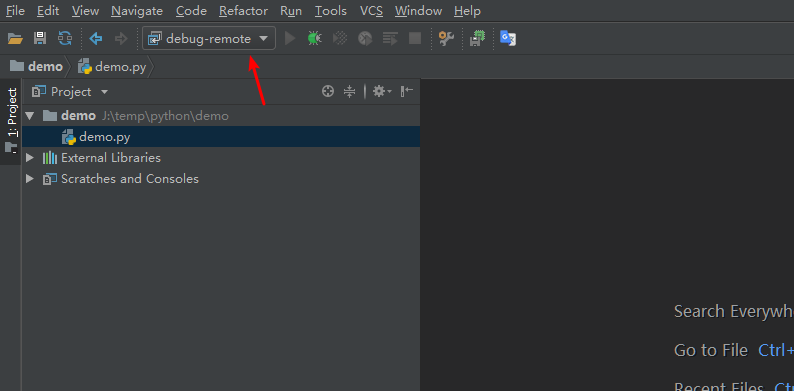Open the File menu
Image resolution: width=794 pixels, height=391 pixels.
15,11
